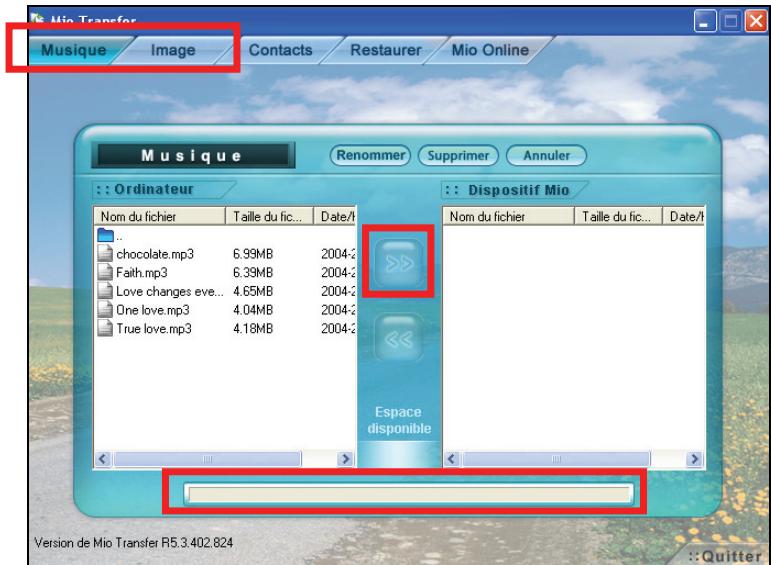Sort Dispositif Mio list by Nom du fichier
Screen dimensions: 771x565
[508, 216]
